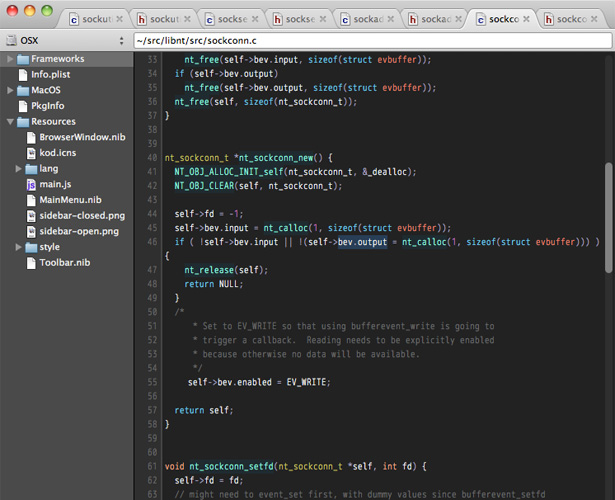
Task: Click the red close window button
Action: [x=13, y=11]
